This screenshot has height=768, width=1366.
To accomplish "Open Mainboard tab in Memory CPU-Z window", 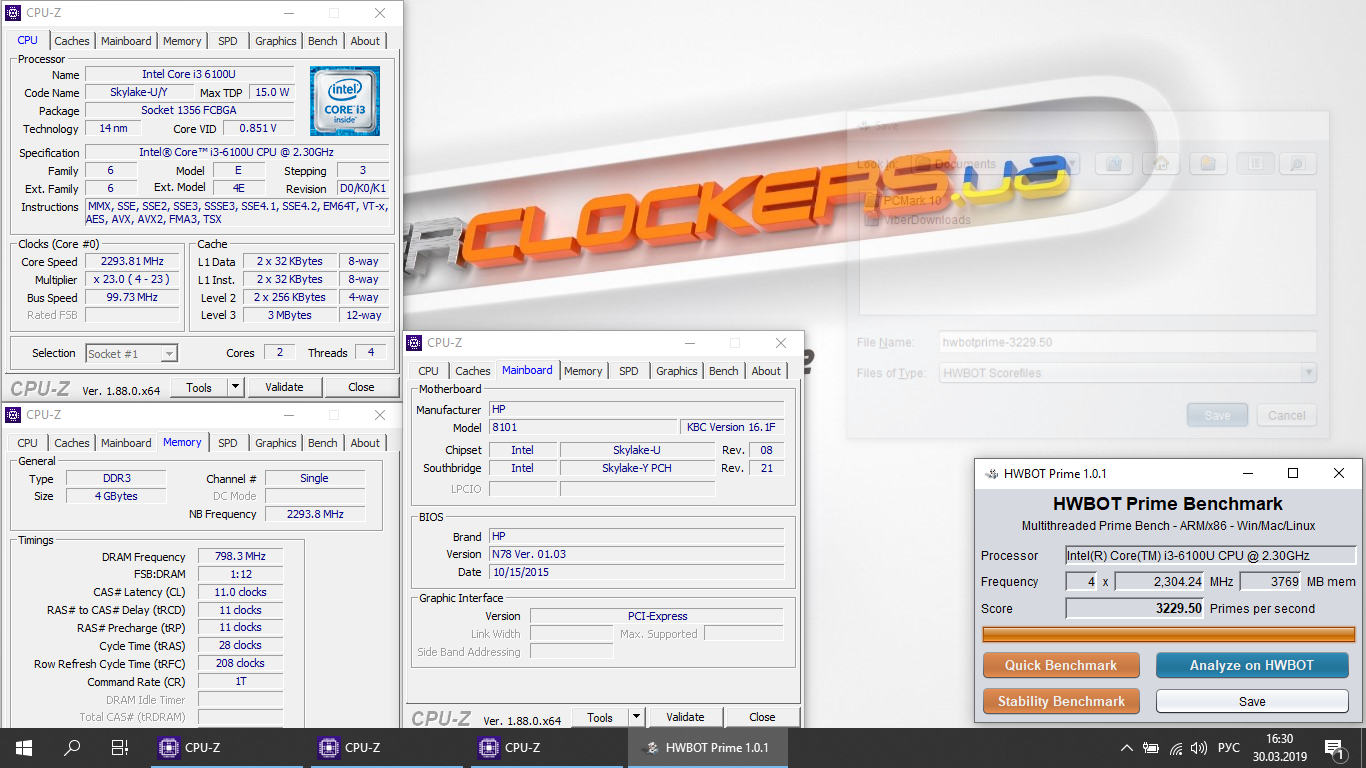I will coord(126,443).
